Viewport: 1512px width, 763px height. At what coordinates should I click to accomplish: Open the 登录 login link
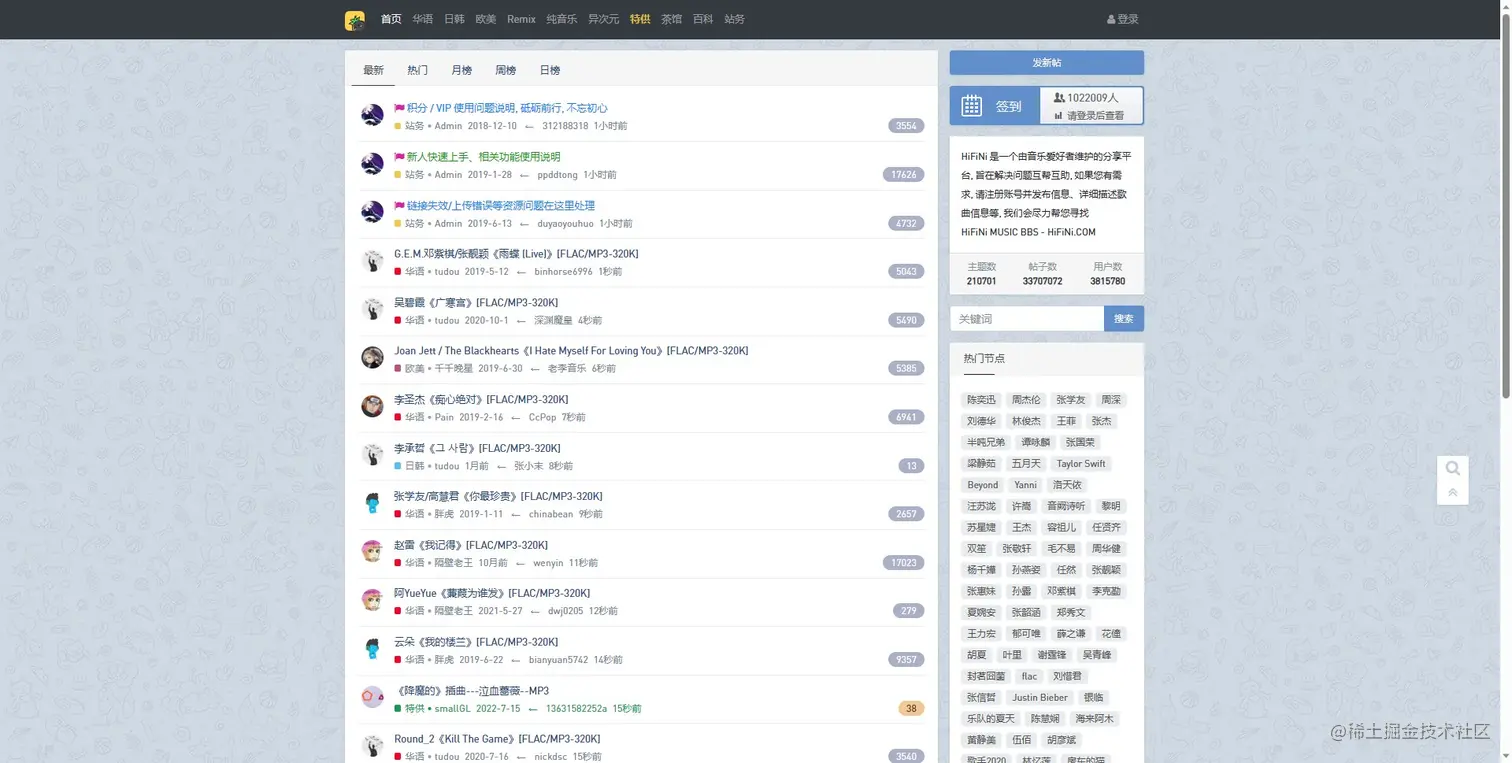point(1123,19)
